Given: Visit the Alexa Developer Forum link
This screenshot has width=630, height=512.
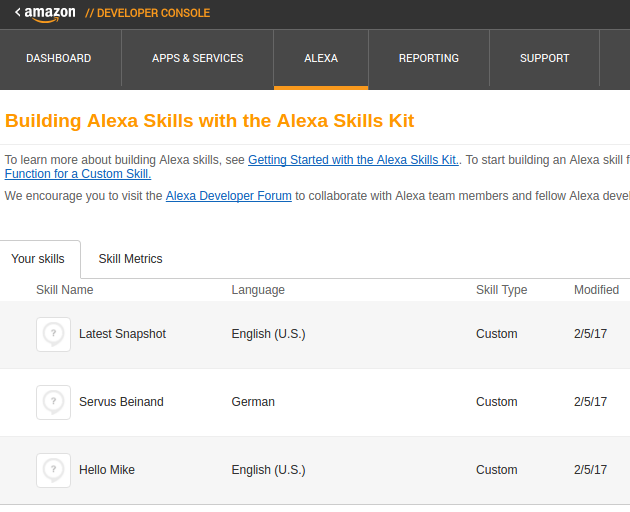Looking at the screenshot, I should (x=229, y=196).
